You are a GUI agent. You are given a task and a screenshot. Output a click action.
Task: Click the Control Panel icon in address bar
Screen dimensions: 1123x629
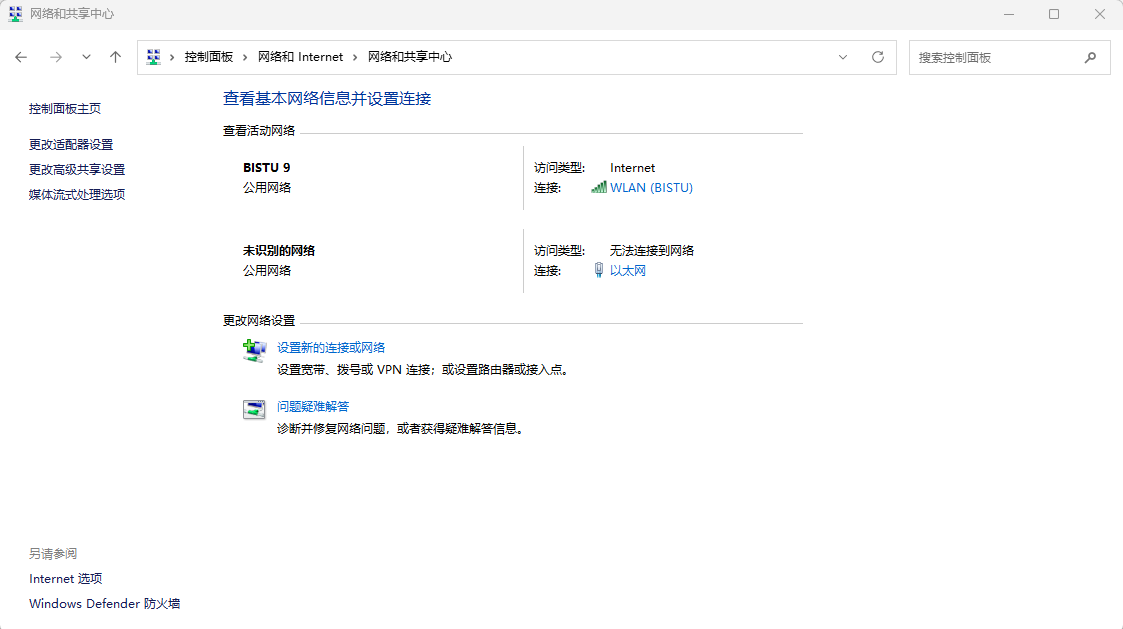[x=153, y=57]
